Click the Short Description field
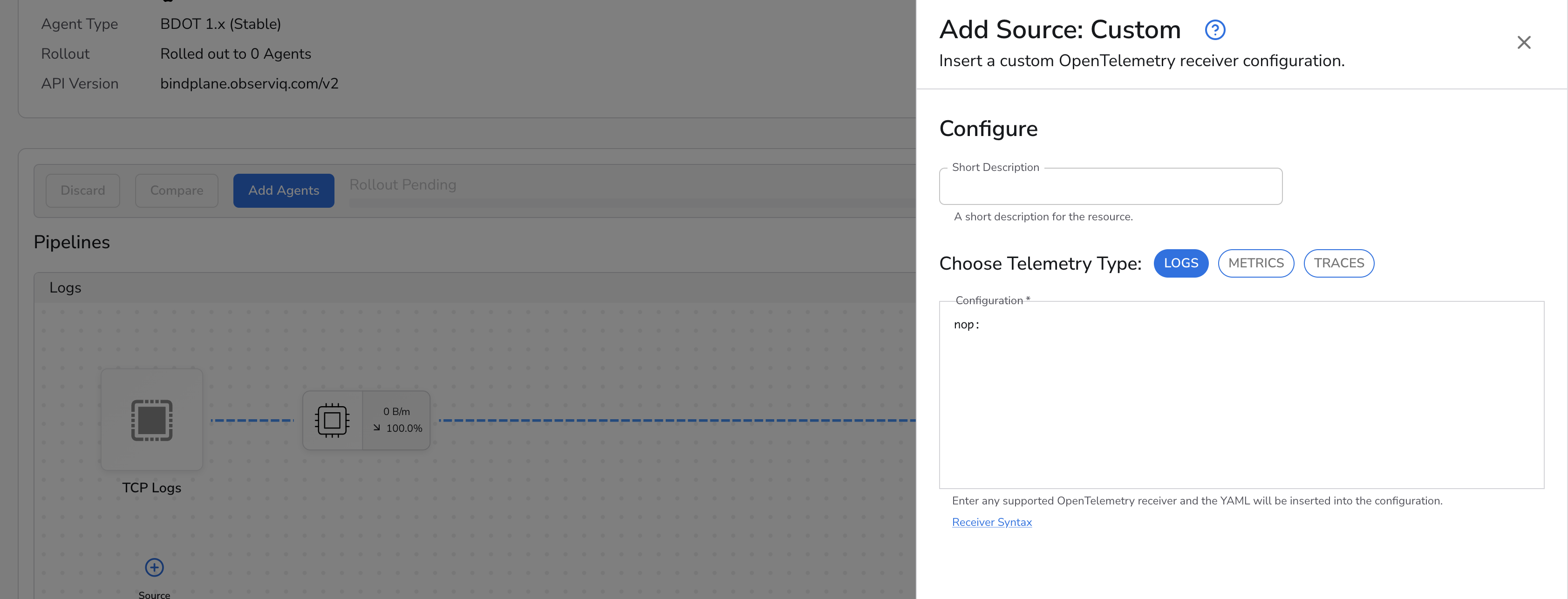The width and height of the screenshot is (1568, 599). click(x=1110, y=187)
